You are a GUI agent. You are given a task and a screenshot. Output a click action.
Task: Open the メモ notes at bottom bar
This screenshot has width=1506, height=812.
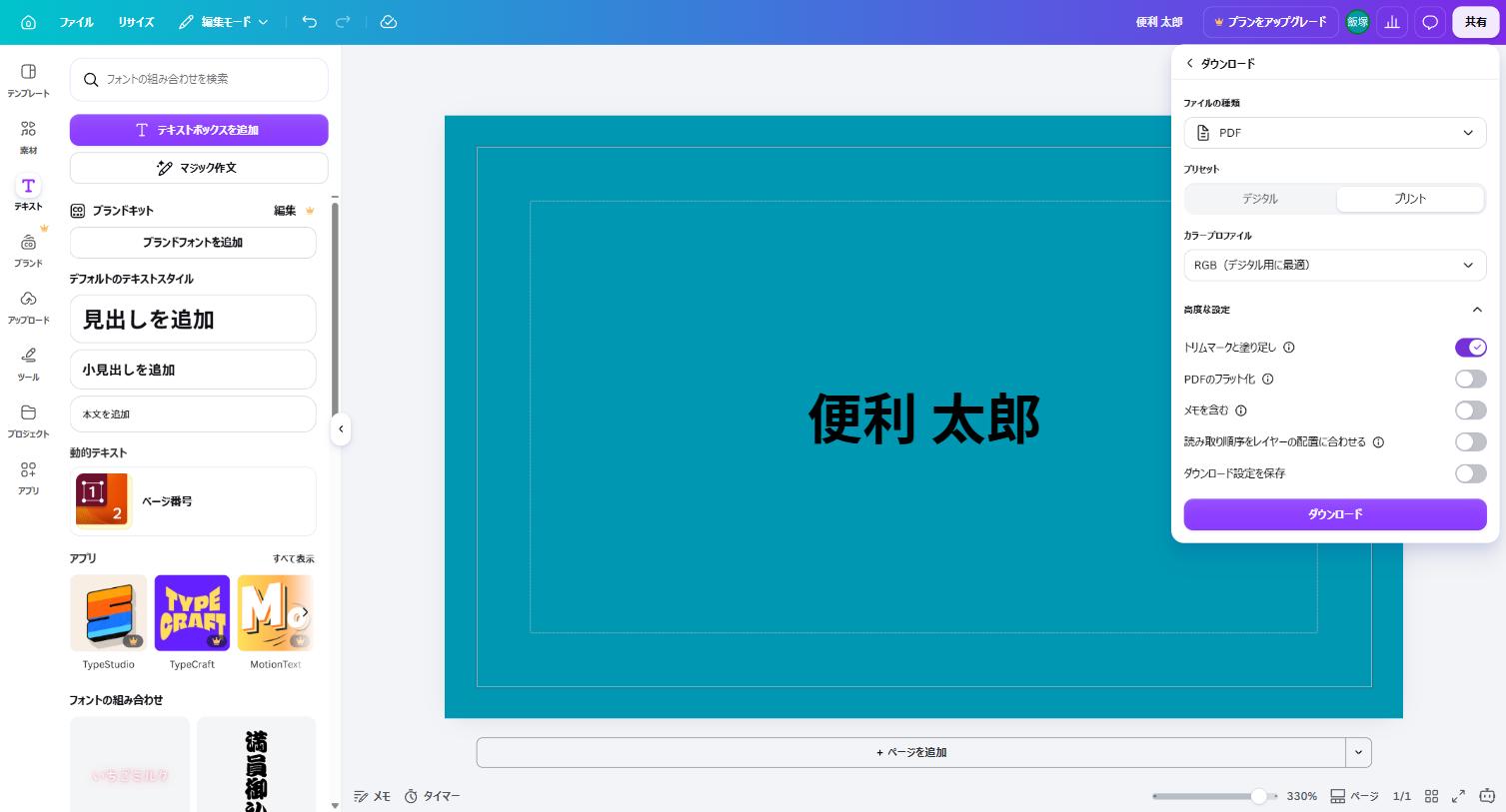click(372, 796)
